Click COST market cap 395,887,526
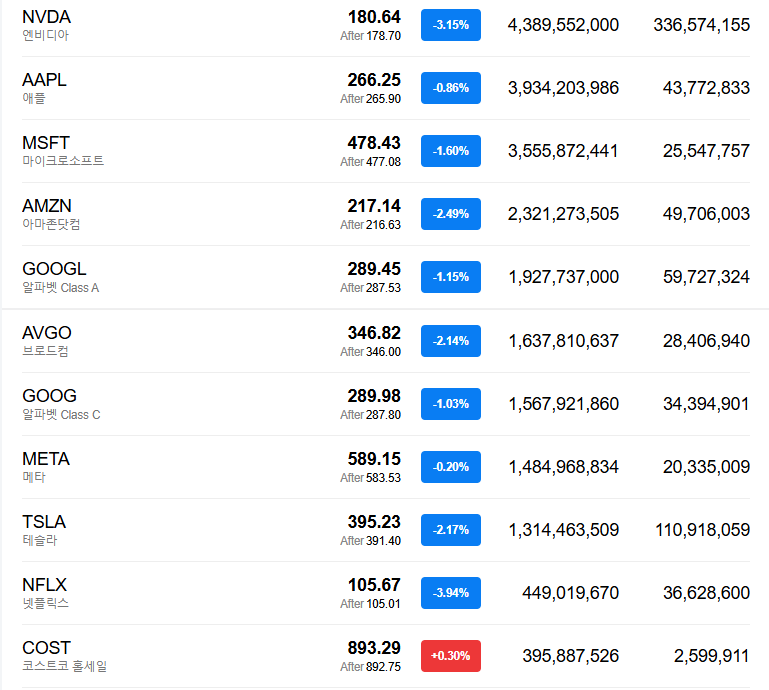The width and height of the screenshot is (769, 690). point(570,656)
